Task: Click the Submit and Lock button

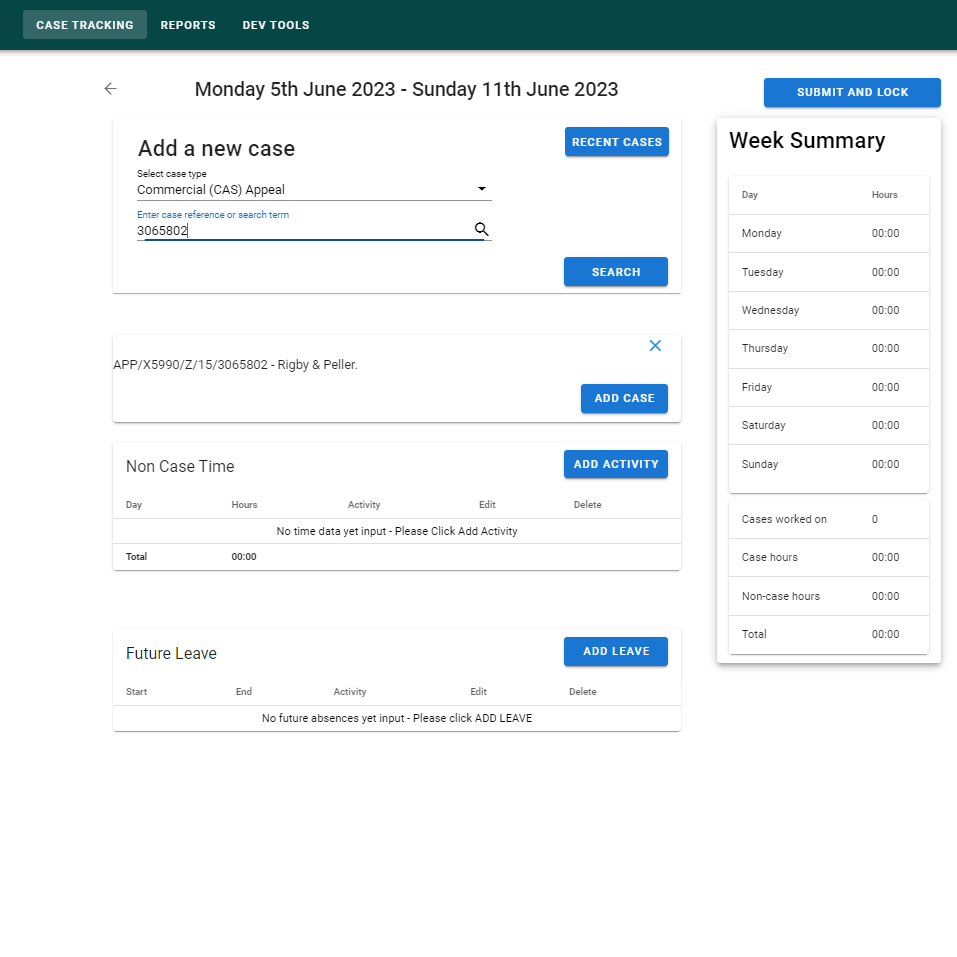Action: (852, 92)
